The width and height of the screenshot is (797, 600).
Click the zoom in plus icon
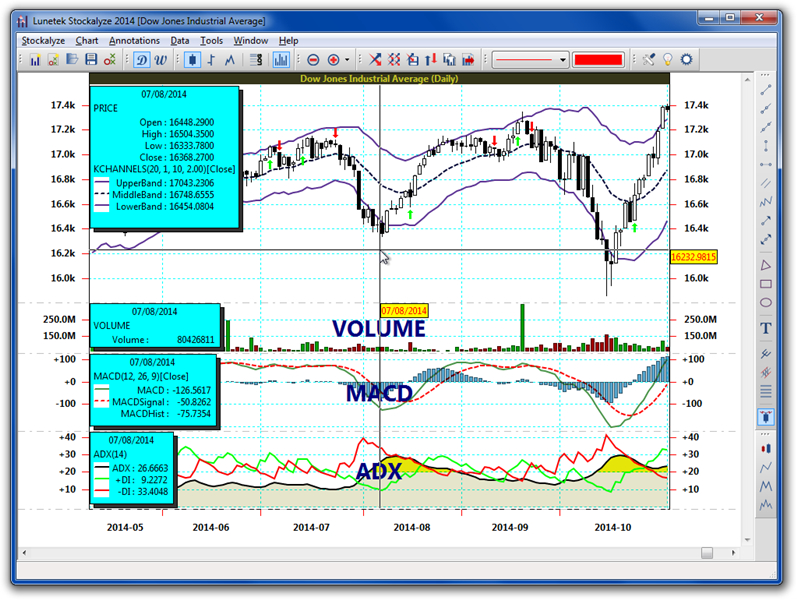333,60
